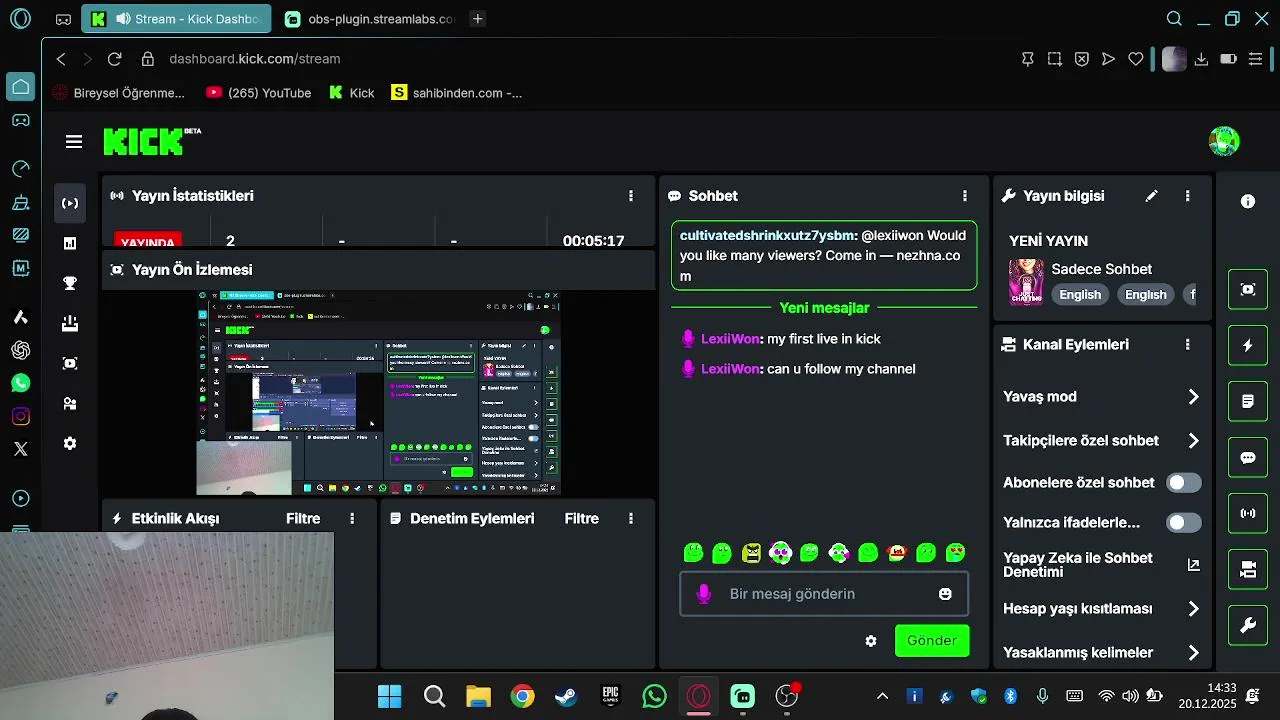Toggle Abonelere özel sohbet switch
This screenshot has height=720, width=1280.
pyautogui.click(x=1184, y=483)
